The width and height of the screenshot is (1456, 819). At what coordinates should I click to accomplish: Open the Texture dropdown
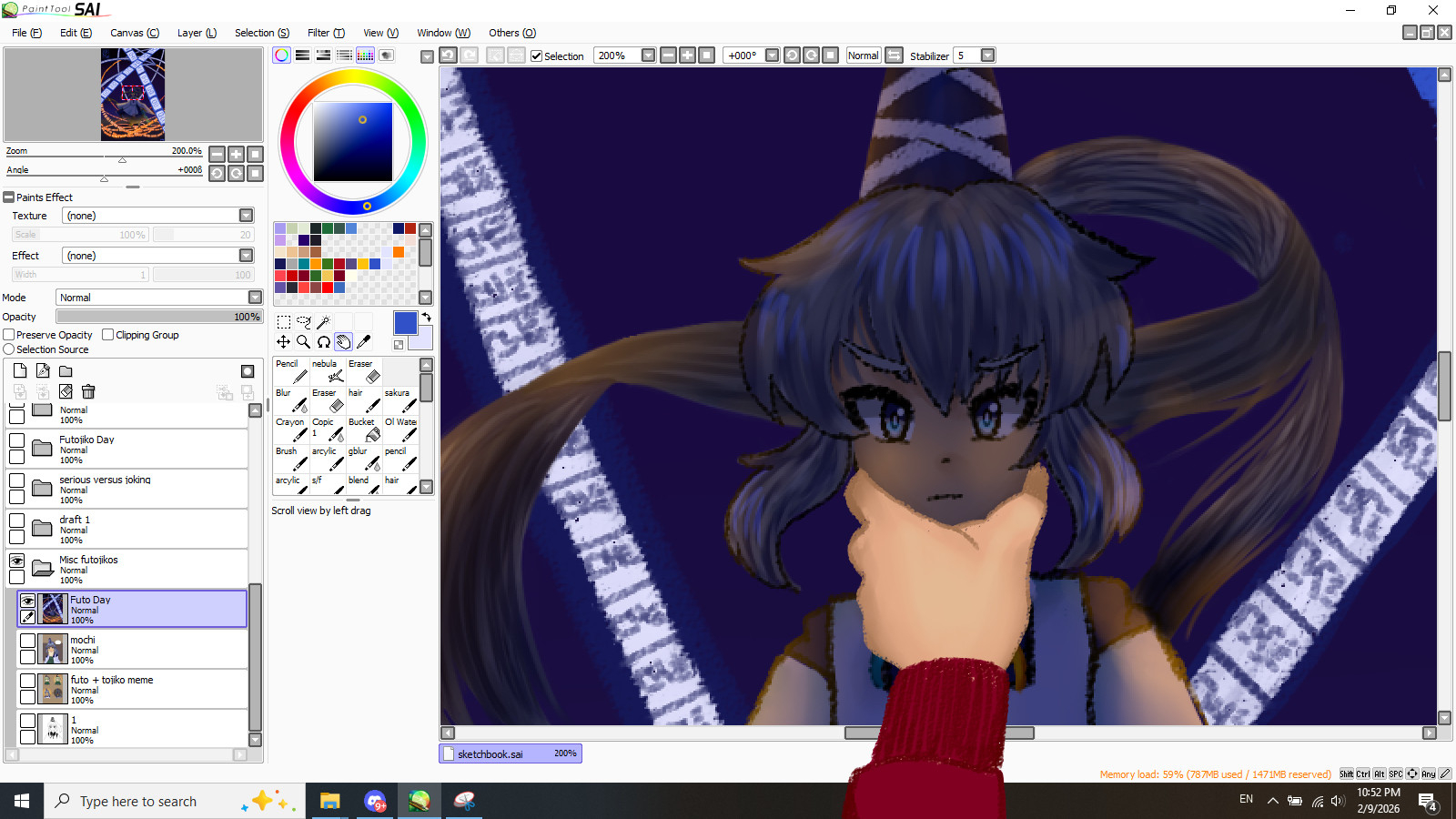click(x=246, y=216)
